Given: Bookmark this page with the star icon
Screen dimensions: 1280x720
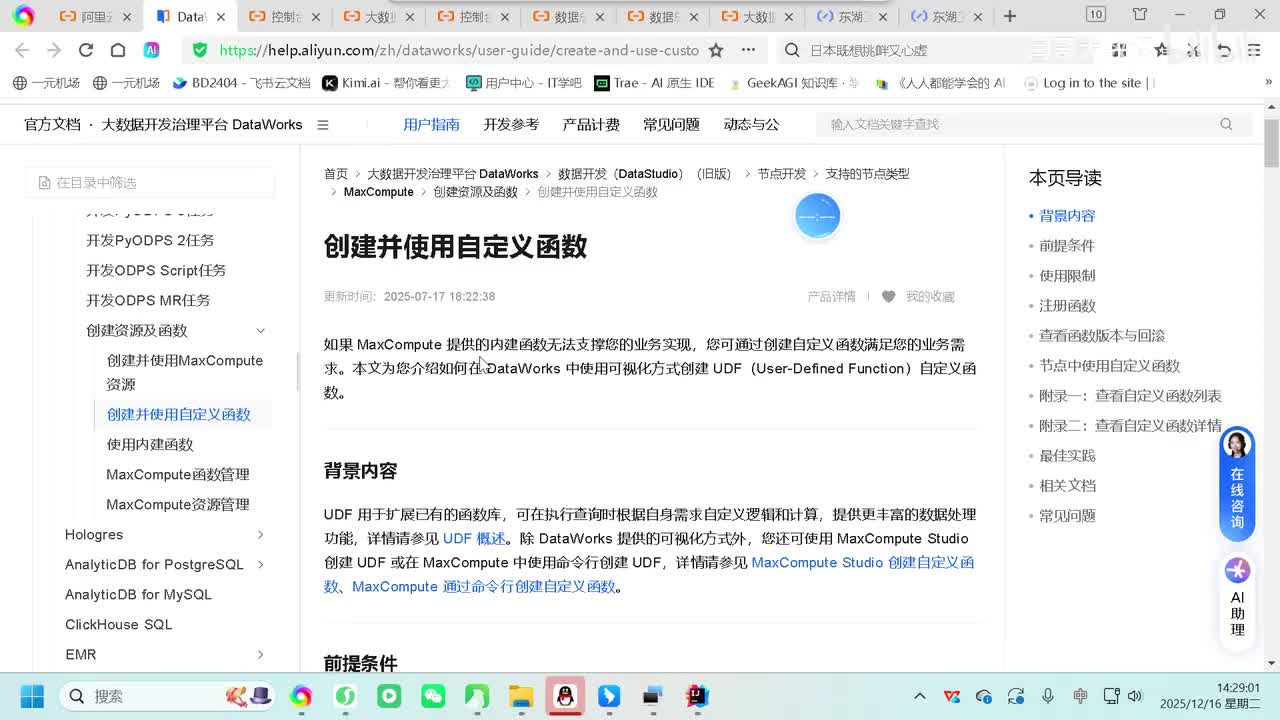Looking at the screenshot, I should (716, 50).
